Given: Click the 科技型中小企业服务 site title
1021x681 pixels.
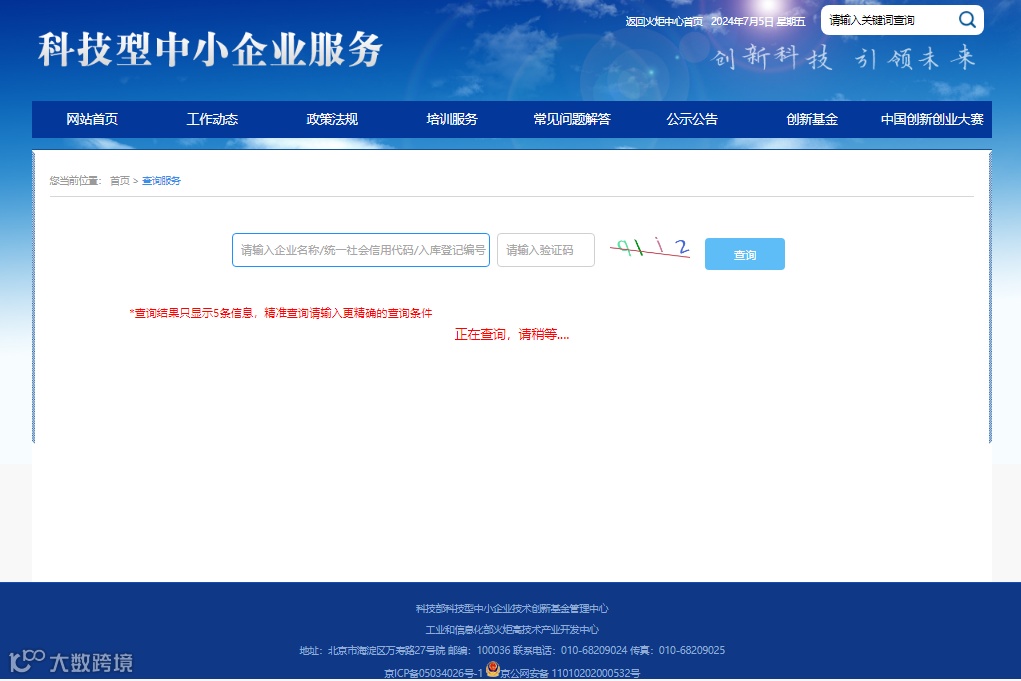Looking at the screenshot, I should pos(210,49).
